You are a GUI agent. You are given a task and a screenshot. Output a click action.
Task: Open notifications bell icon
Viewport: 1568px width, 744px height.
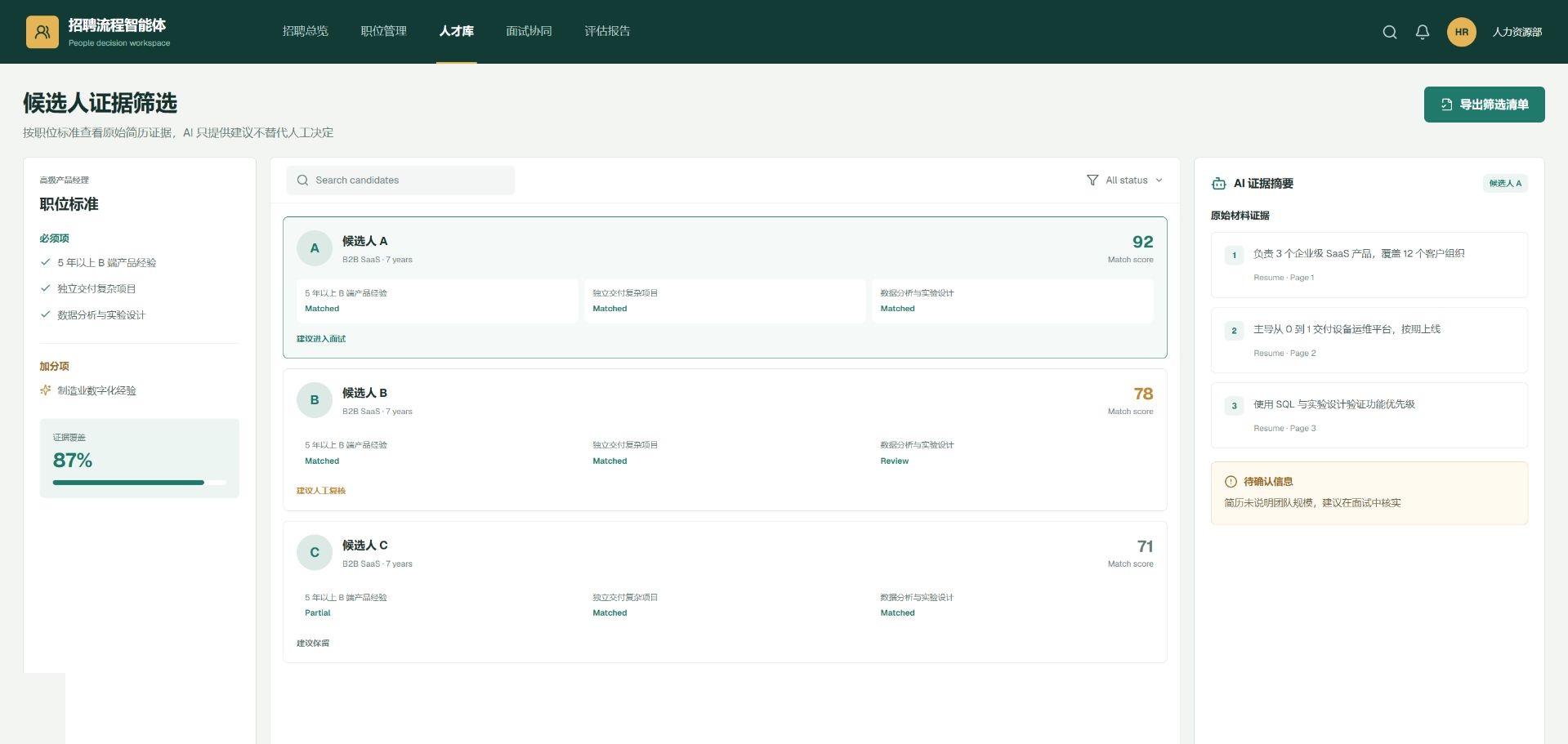pyautogui.click(x=1423, y=32)
